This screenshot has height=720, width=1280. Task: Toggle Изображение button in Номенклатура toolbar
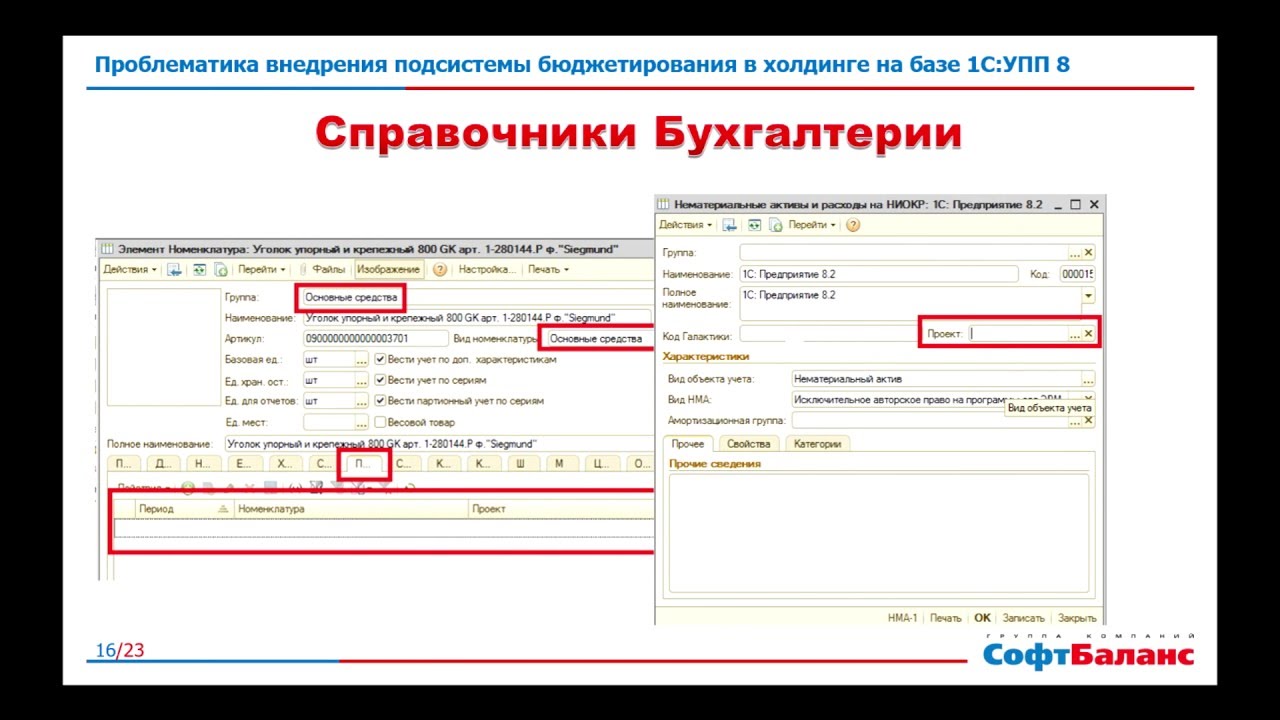[x=388, y=270]
